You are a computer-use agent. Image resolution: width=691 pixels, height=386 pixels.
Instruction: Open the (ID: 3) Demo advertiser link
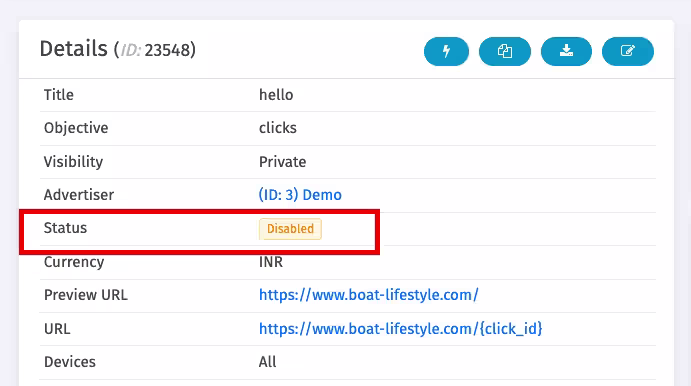pyautogui.click(x=300, y=195)
